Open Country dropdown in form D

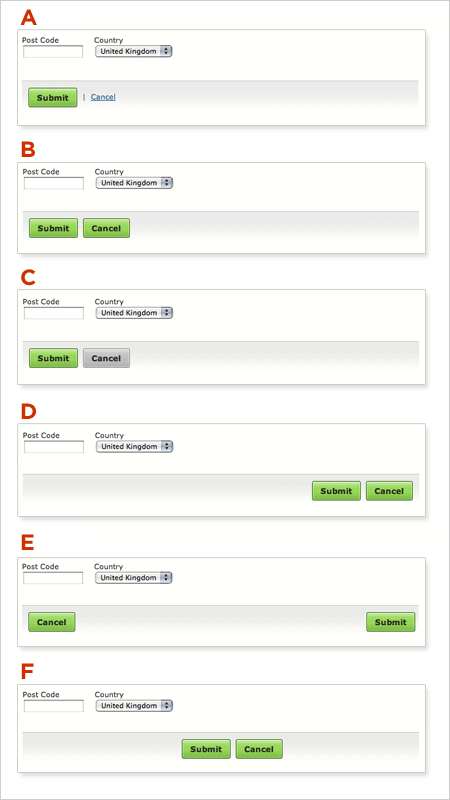(x=135, y=446)
